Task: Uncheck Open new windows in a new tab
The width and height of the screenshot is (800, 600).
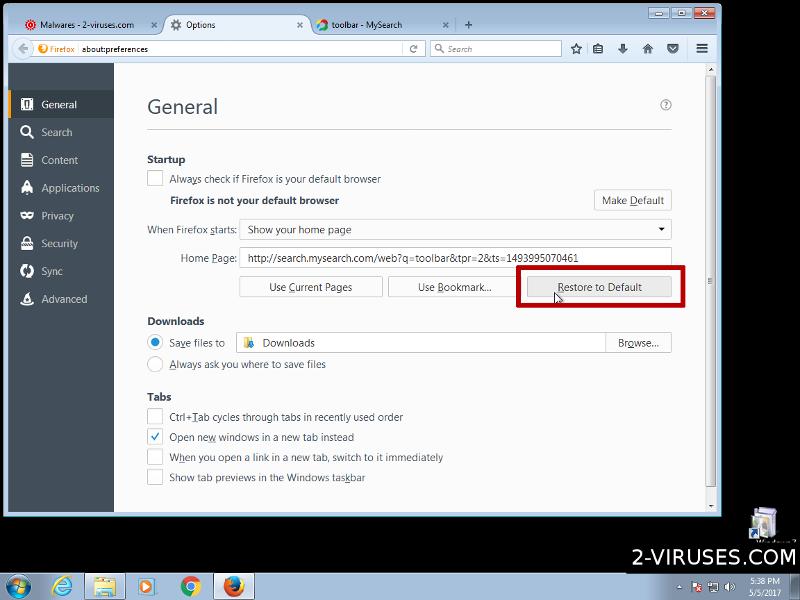Action: (155, 437)
